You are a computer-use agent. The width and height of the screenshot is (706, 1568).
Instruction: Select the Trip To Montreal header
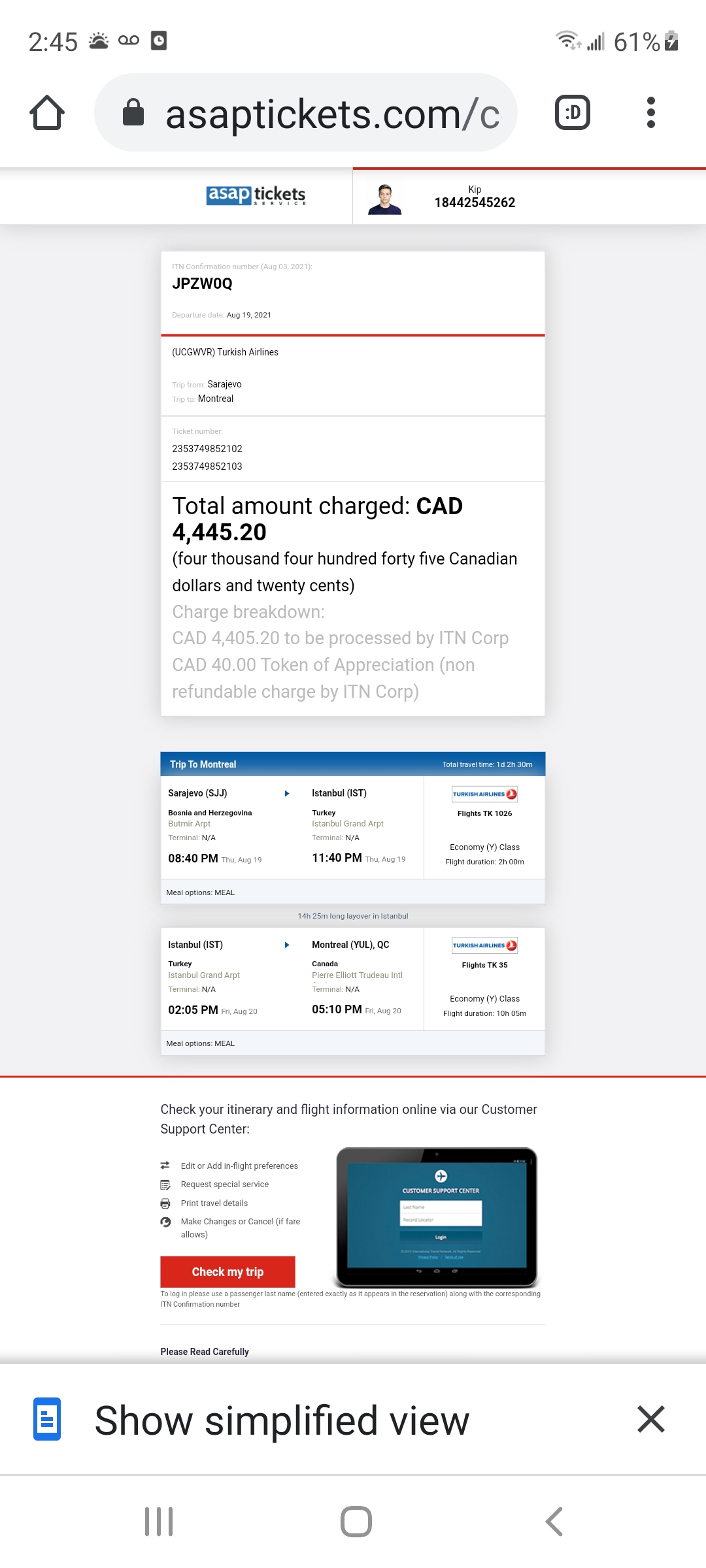pos(204,764)
